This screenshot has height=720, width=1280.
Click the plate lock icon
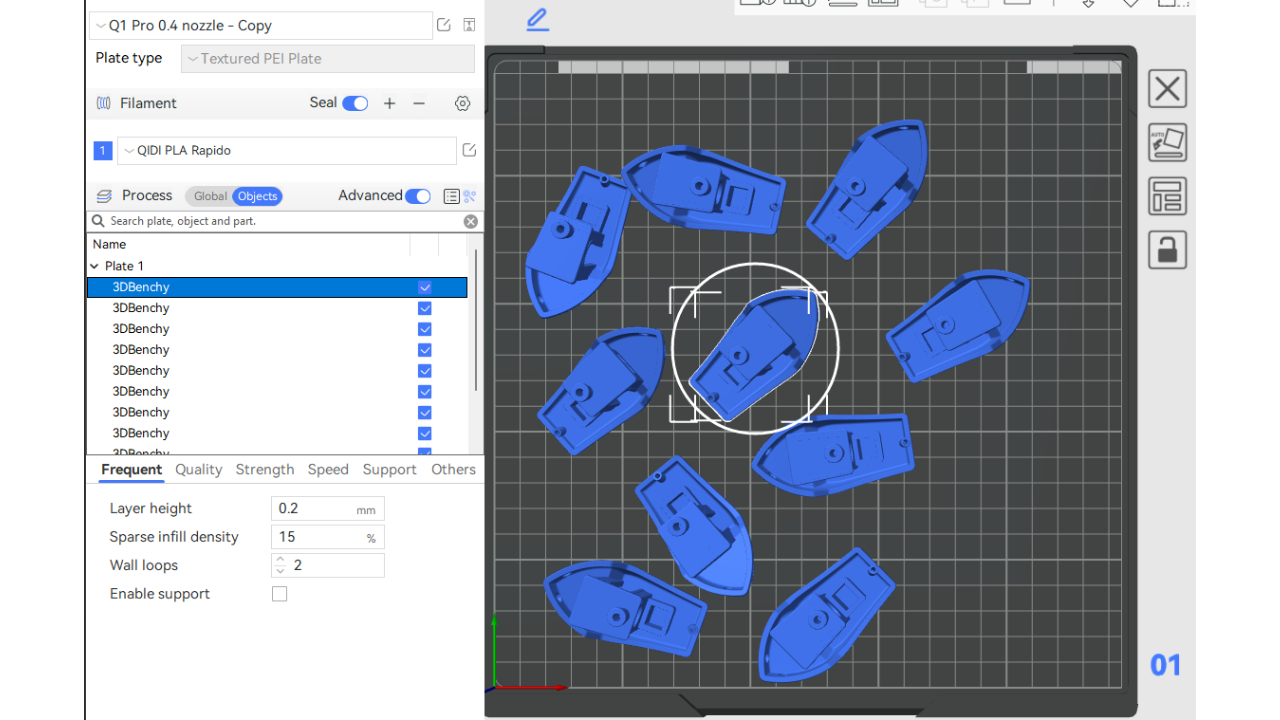(x=1167, y=250)
